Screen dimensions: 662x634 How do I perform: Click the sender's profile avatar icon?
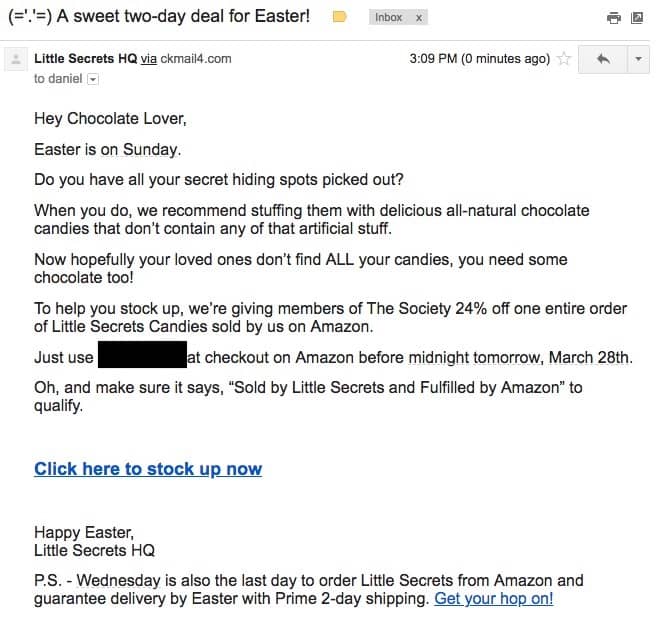click(15, 60)
